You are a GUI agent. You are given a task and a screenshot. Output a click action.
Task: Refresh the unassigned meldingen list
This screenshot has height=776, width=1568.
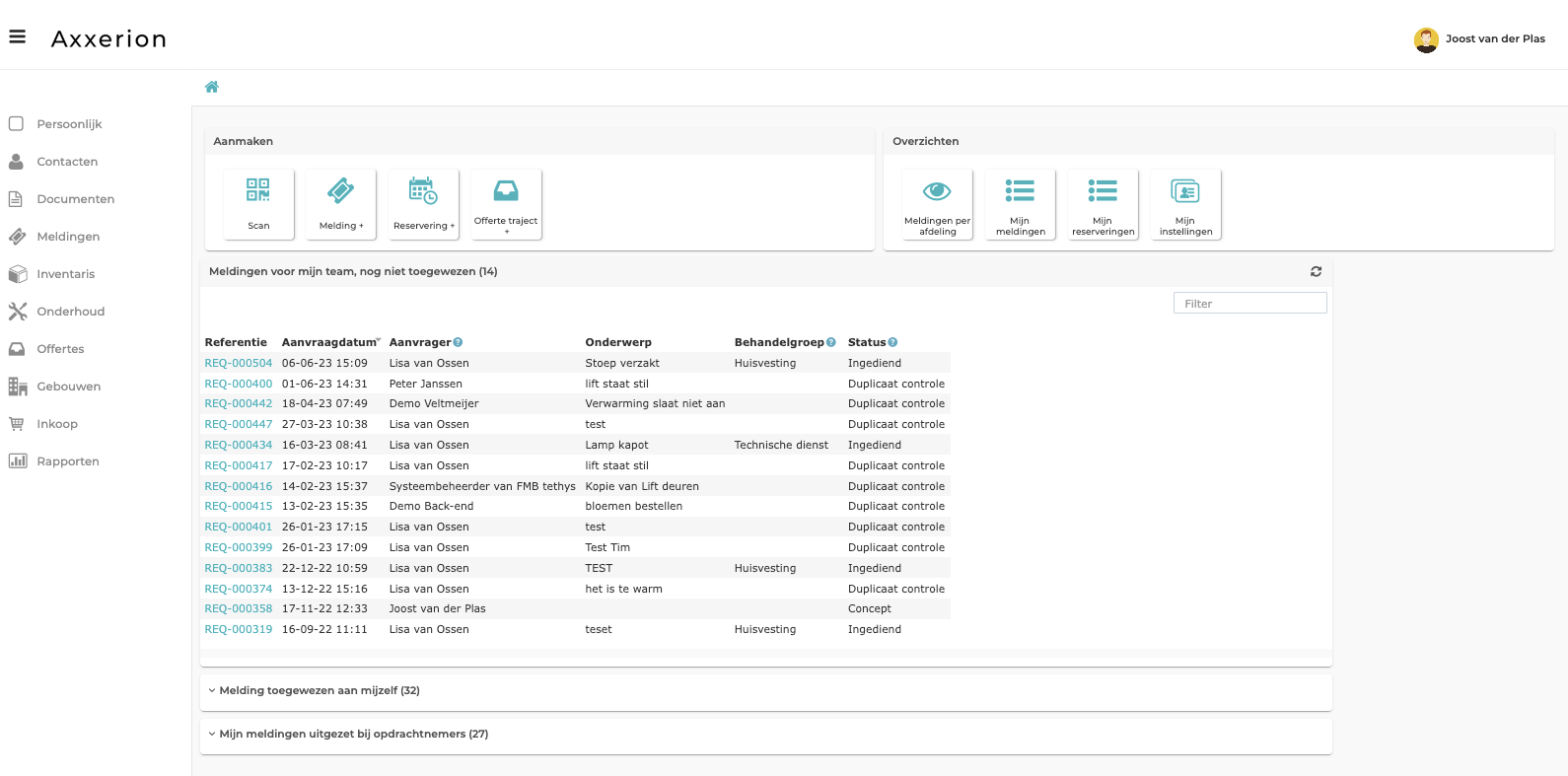(1316, 271)
